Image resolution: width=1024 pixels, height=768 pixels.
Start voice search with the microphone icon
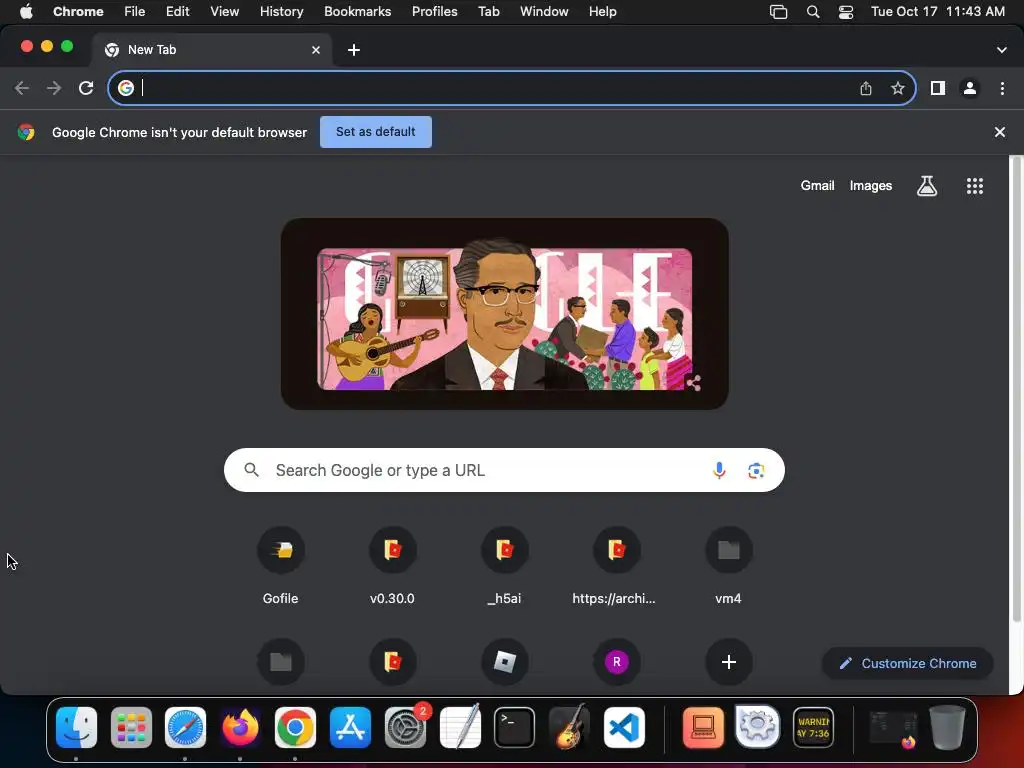click(719, 470)
